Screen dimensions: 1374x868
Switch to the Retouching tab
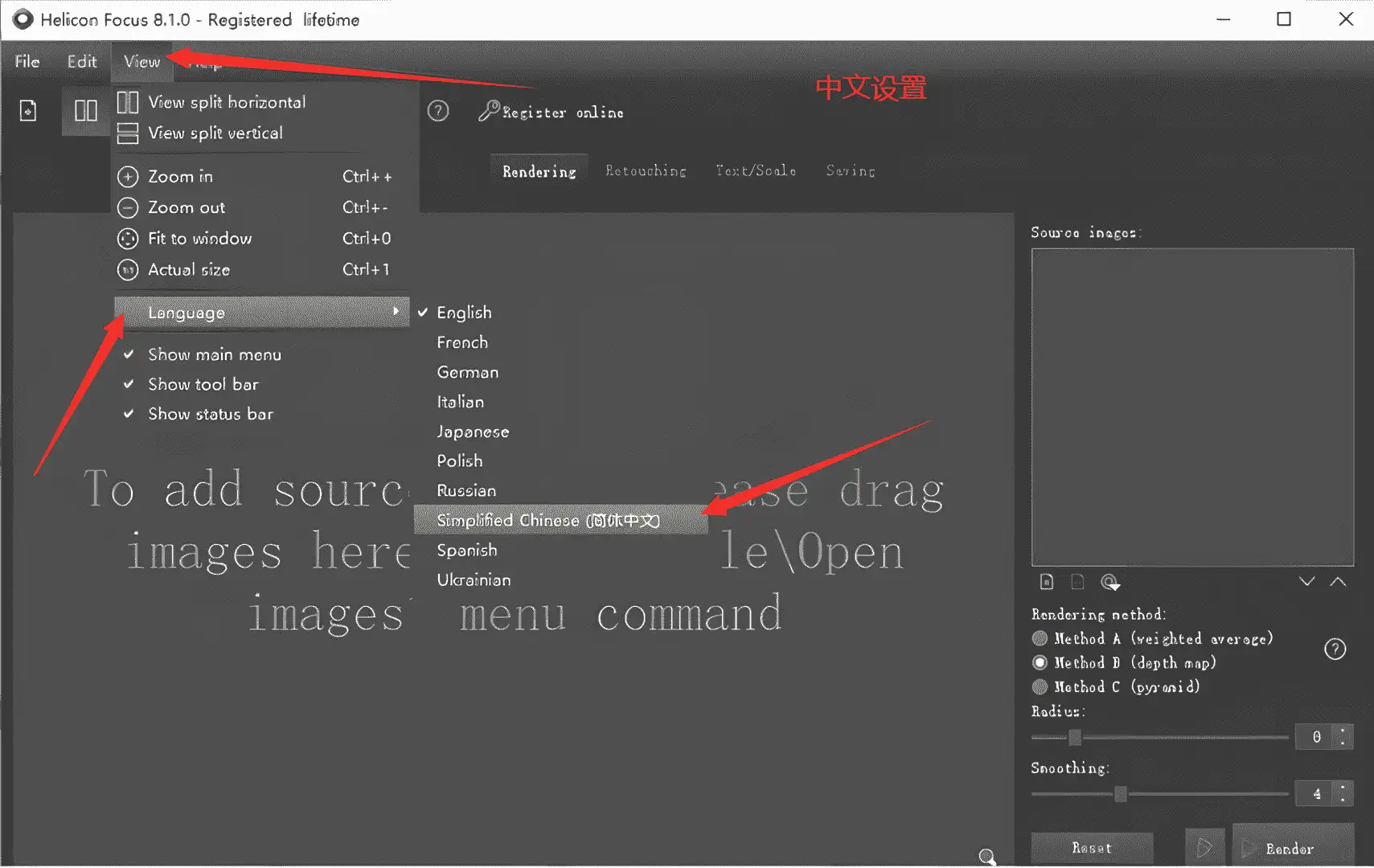646,170
